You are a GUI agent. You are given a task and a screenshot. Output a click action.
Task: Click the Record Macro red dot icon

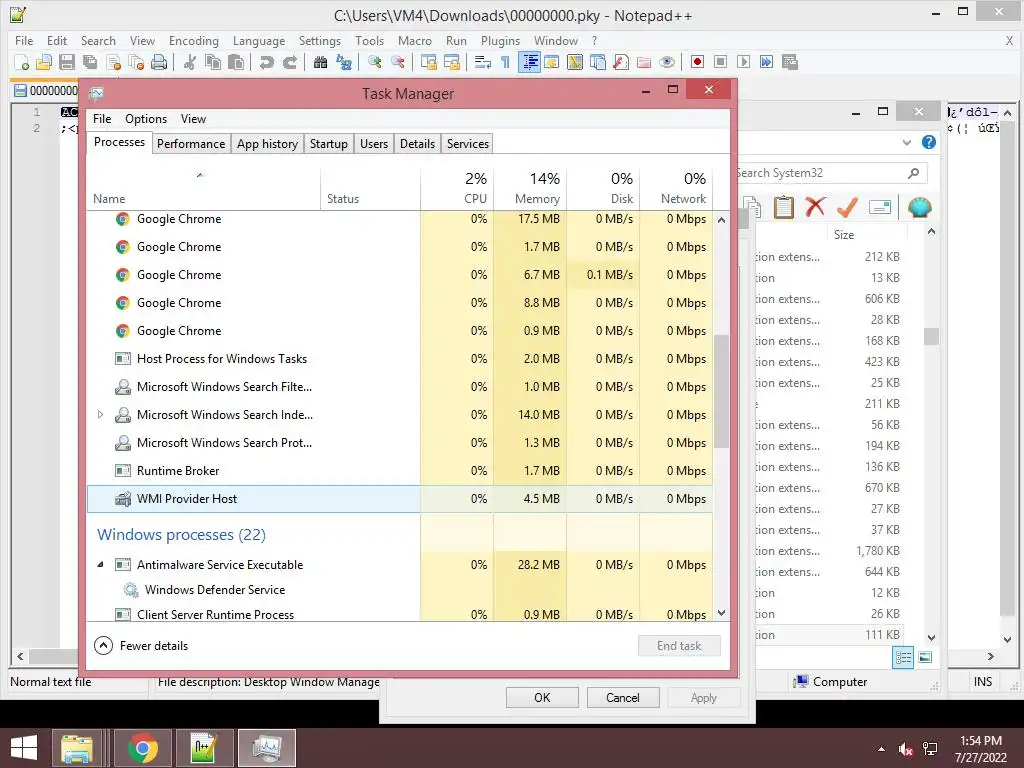tap(697, 62)
